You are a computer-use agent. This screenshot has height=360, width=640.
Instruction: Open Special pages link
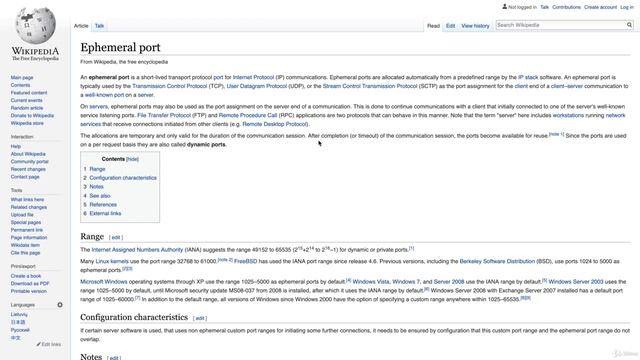(26, 222)
